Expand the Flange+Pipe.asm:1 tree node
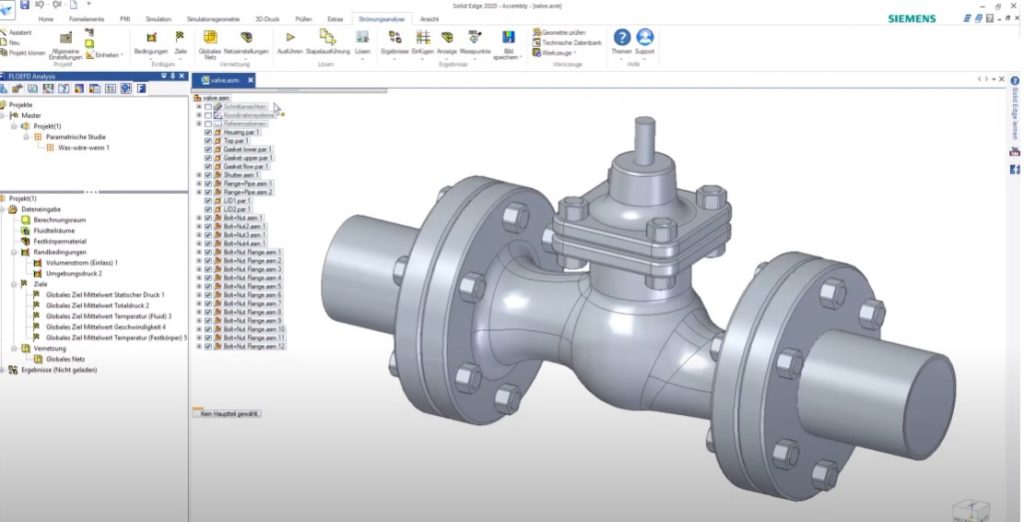 [x=199, y=184]
